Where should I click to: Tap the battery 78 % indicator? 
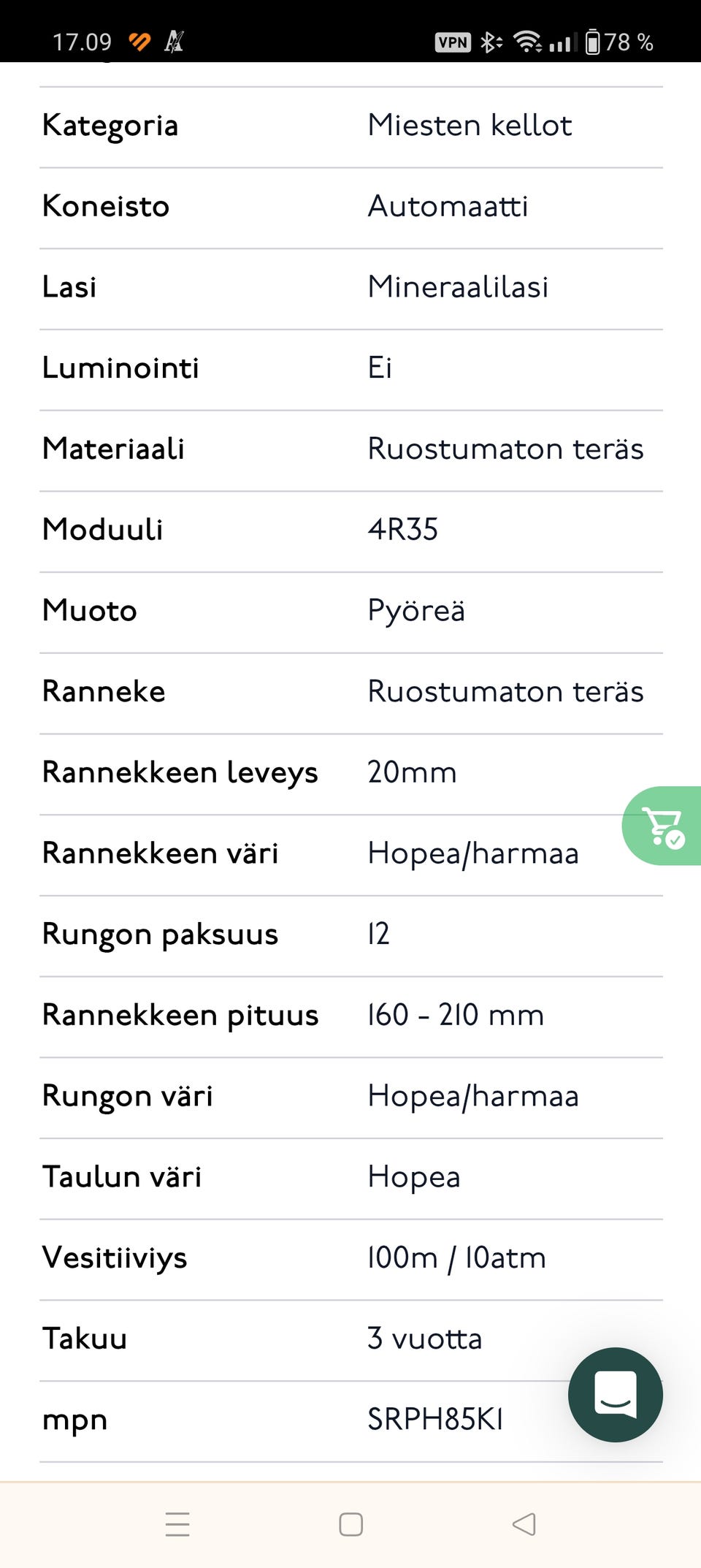coord(619,42)
